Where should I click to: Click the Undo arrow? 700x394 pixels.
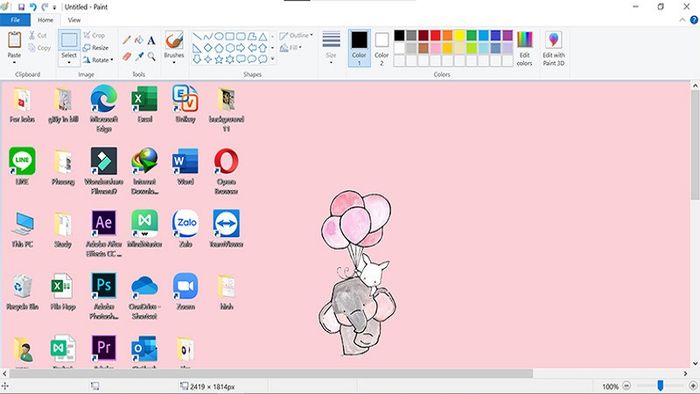click(x=33, y=7)
